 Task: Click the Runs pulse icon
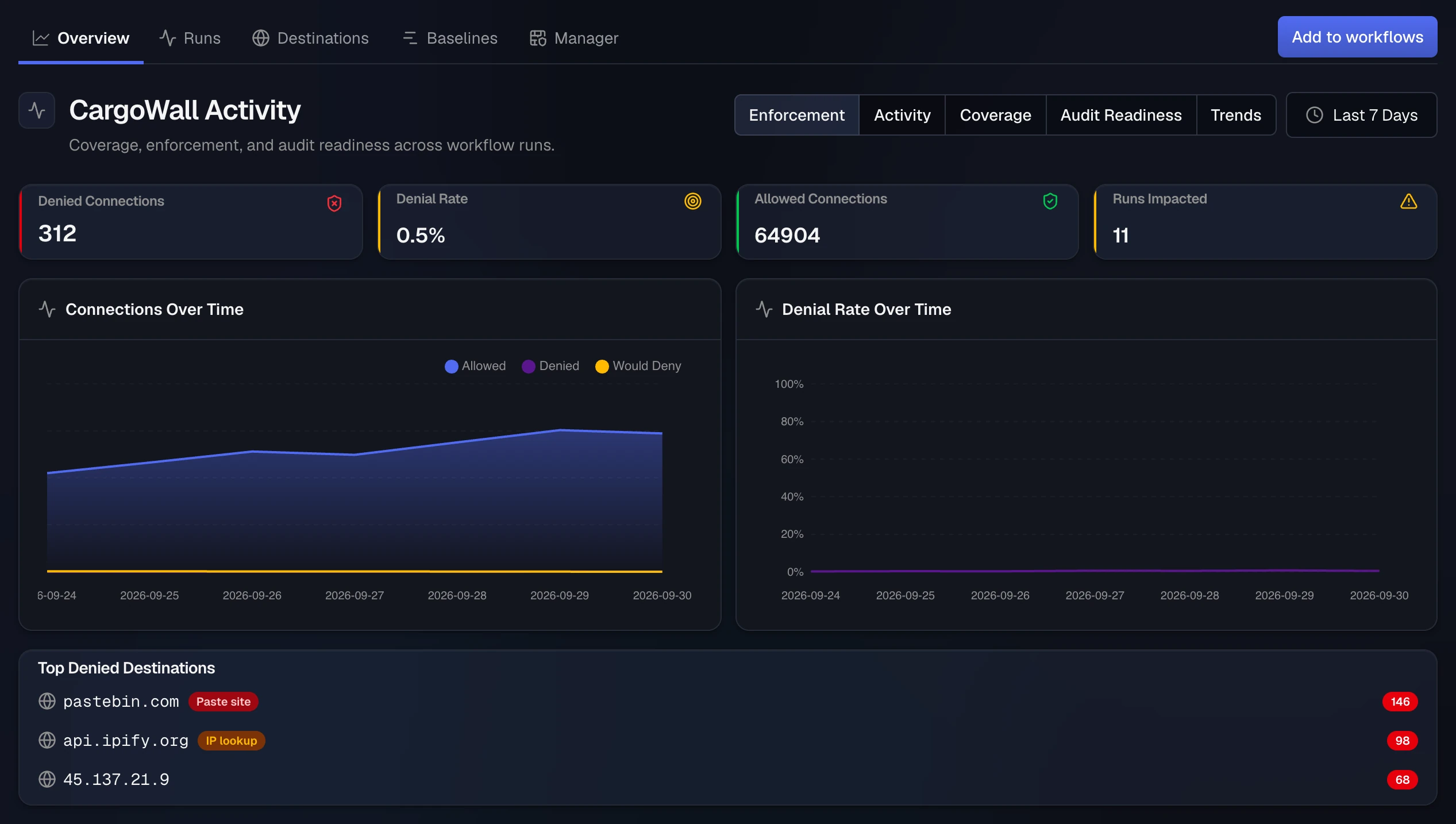pyautogui.click(x=168, y=38)
